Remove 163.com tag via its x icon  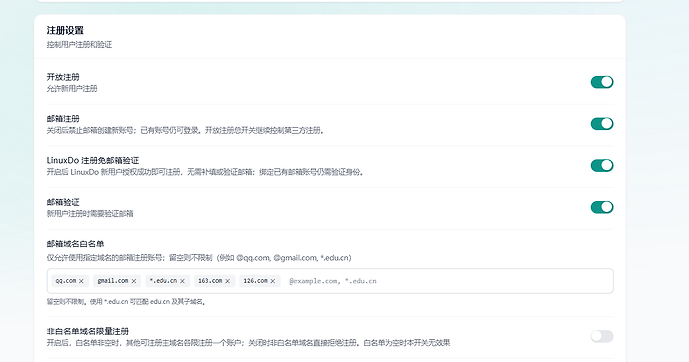pos(228,281)
